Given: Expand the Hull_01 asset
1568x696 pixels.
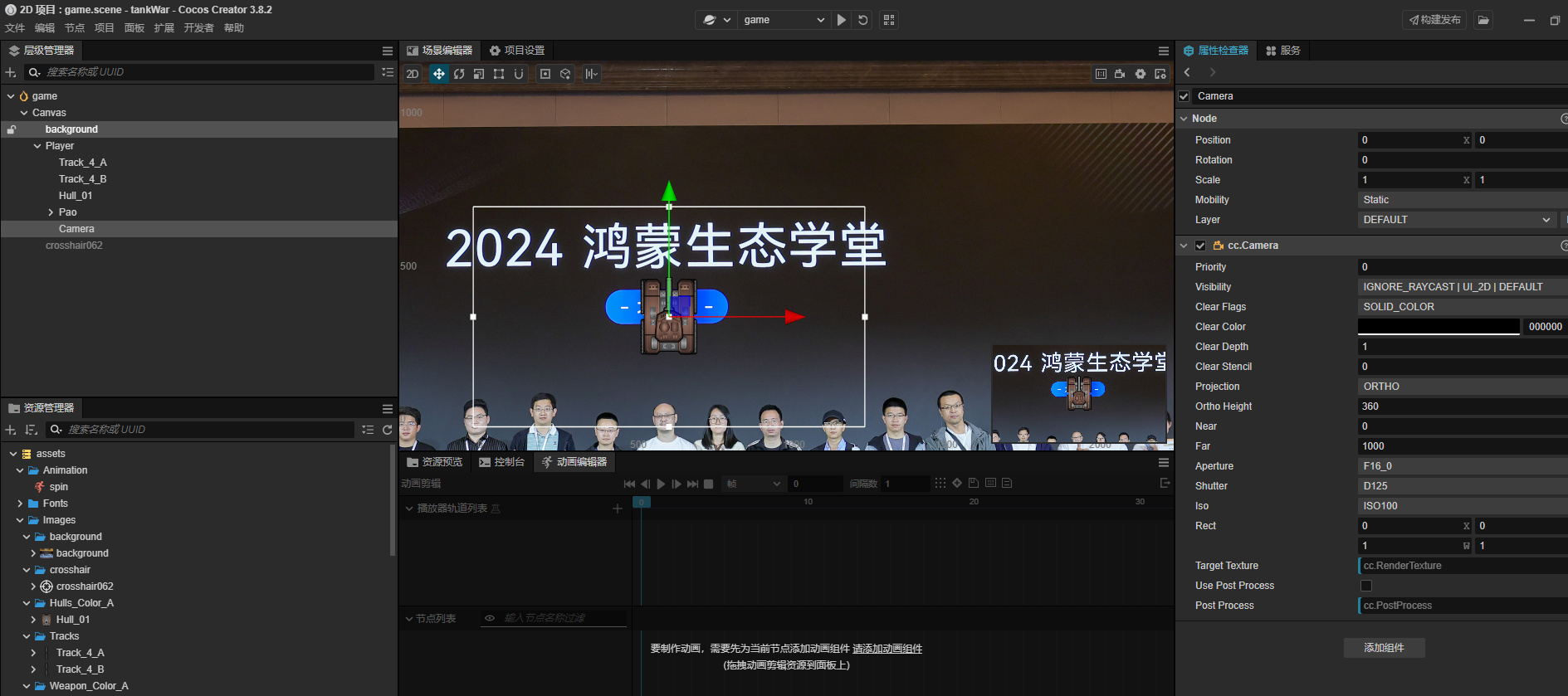Looking at the screenshot, I should click(x=33, y=620).
